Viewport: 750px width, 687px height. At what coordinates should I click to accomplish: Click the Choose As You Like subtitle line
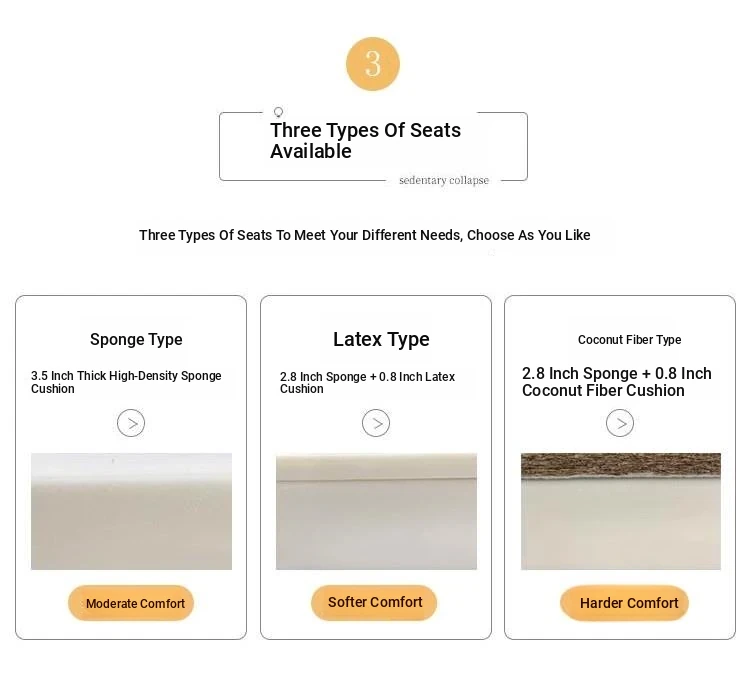(x=364, y=235)
